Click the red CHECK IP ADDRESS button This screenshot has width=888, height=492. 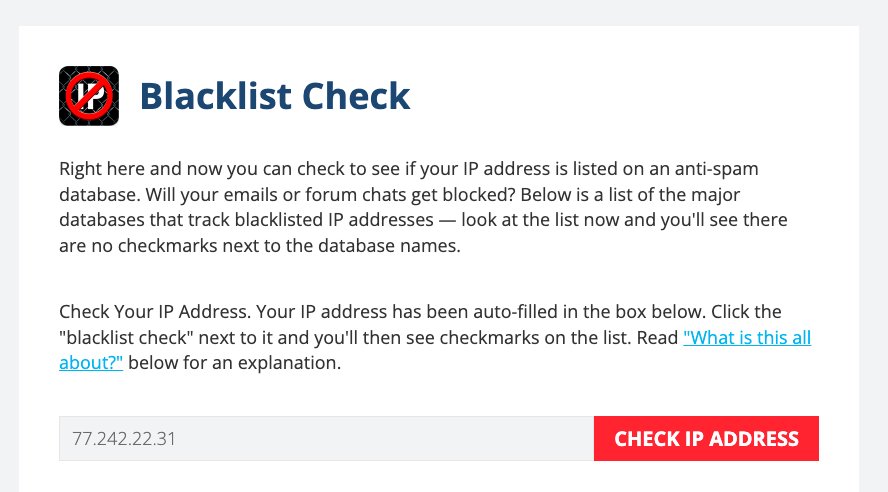[706, 438]
